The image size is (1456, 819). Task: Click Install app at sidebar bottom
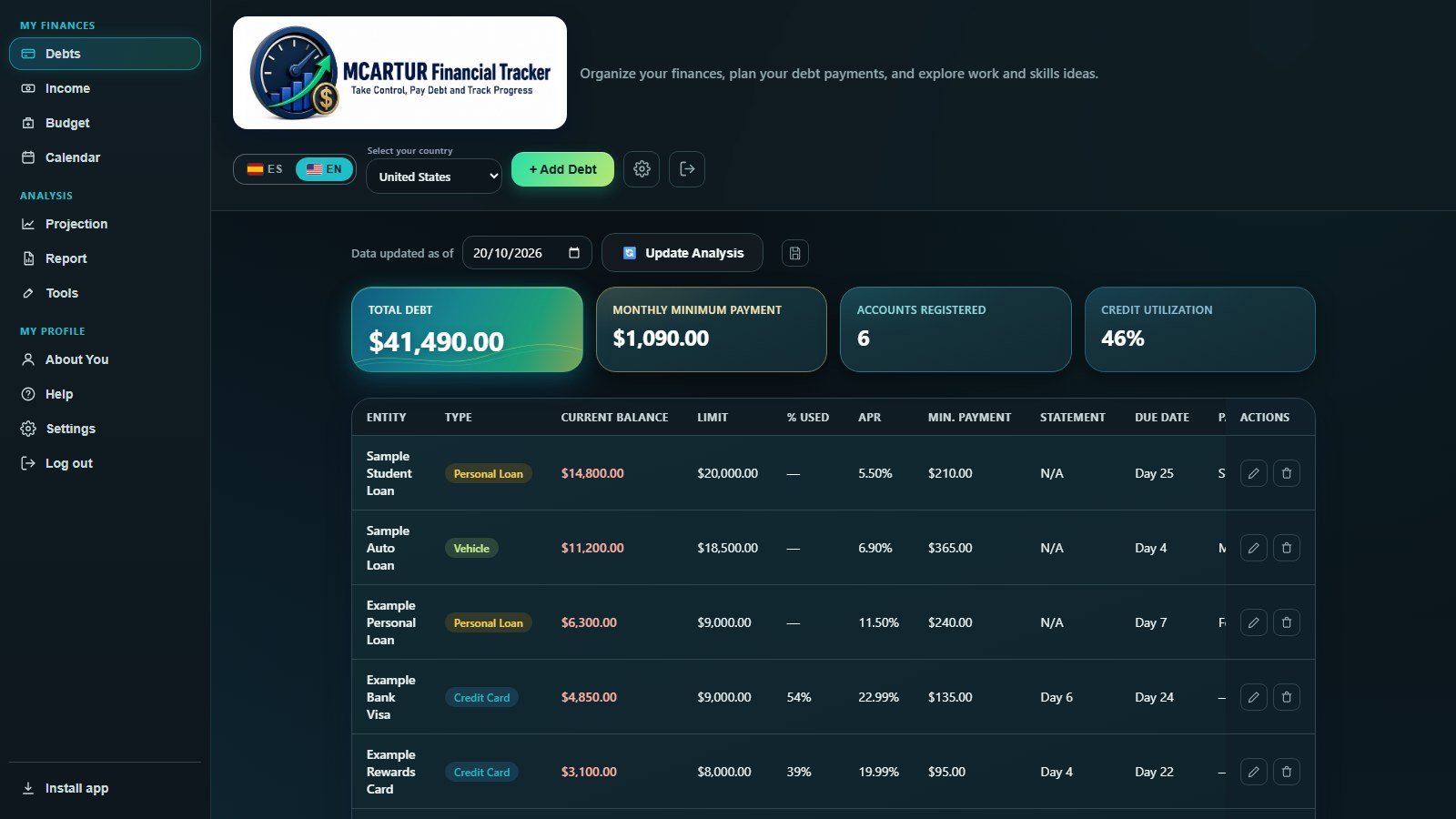click(x=105, y=788)
